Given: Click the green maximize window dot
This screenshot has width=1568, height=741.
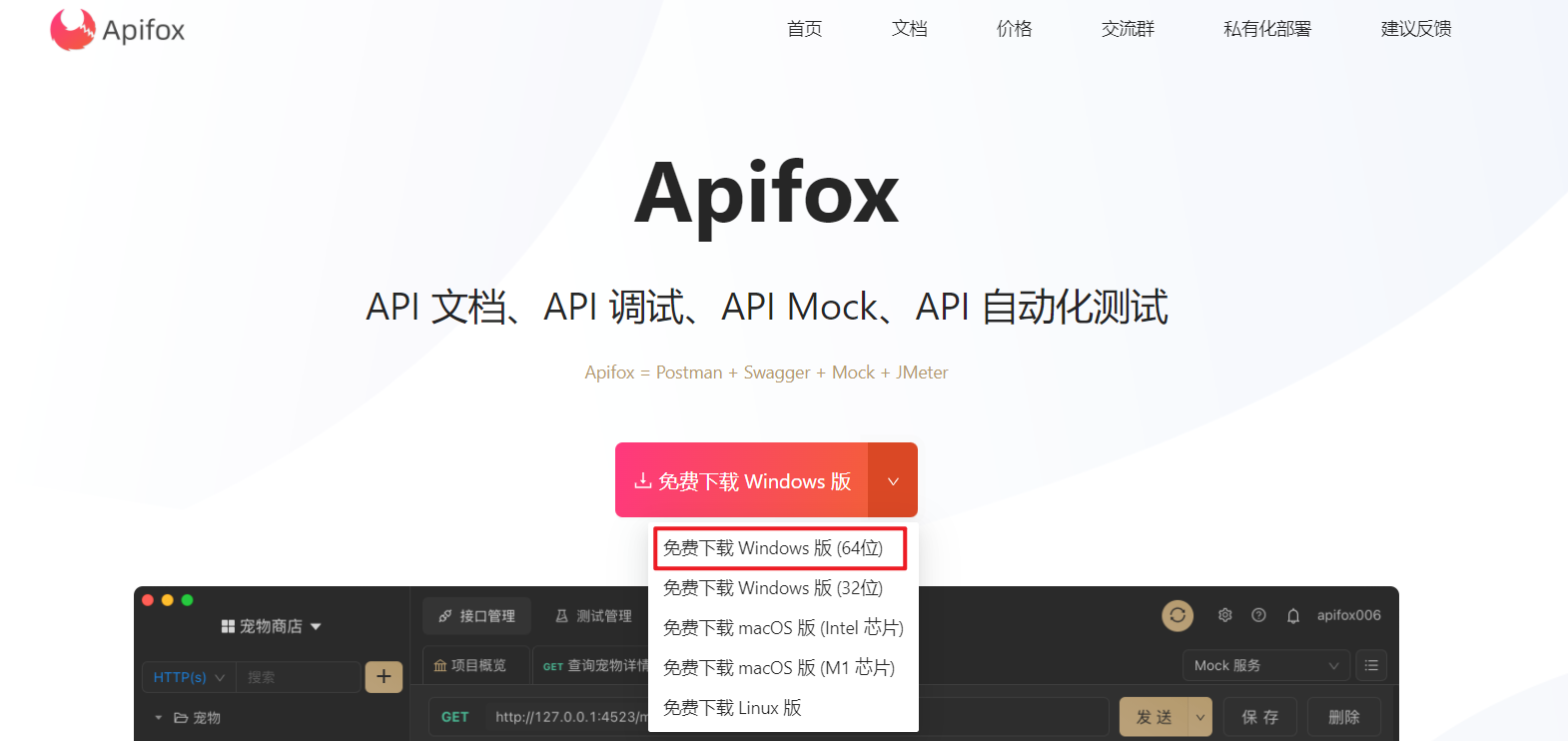Looking at the screenshot, I should point(187,600).
